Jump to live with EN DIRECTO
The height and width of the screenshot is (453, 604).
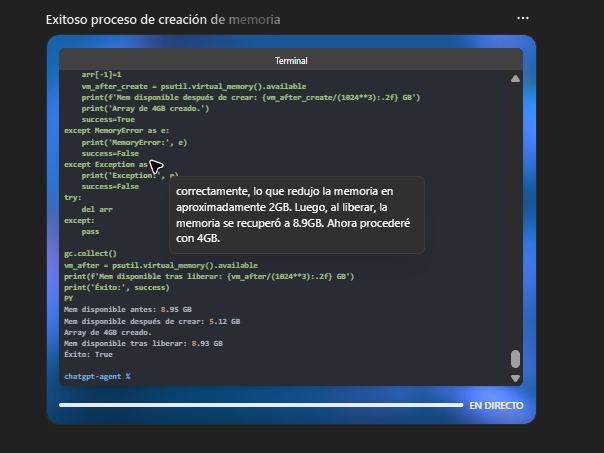click(x=496, y=406)
